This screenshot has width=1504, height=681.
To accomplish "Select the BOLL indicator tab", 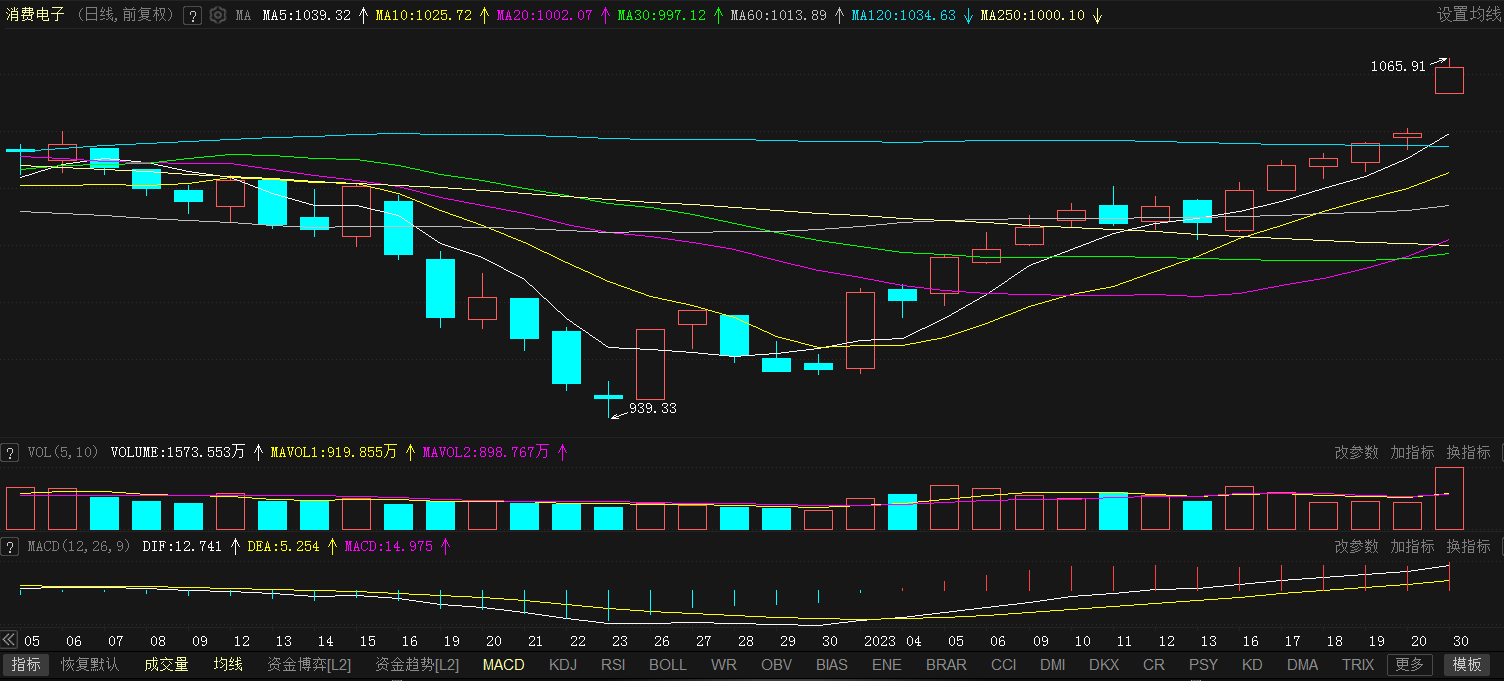I will [667, 665].
